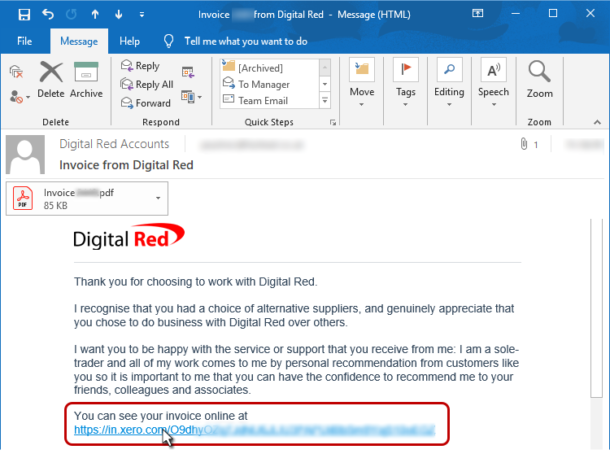Open the Junk email dropdown
610x454 pixels.
tap(20, 97)
